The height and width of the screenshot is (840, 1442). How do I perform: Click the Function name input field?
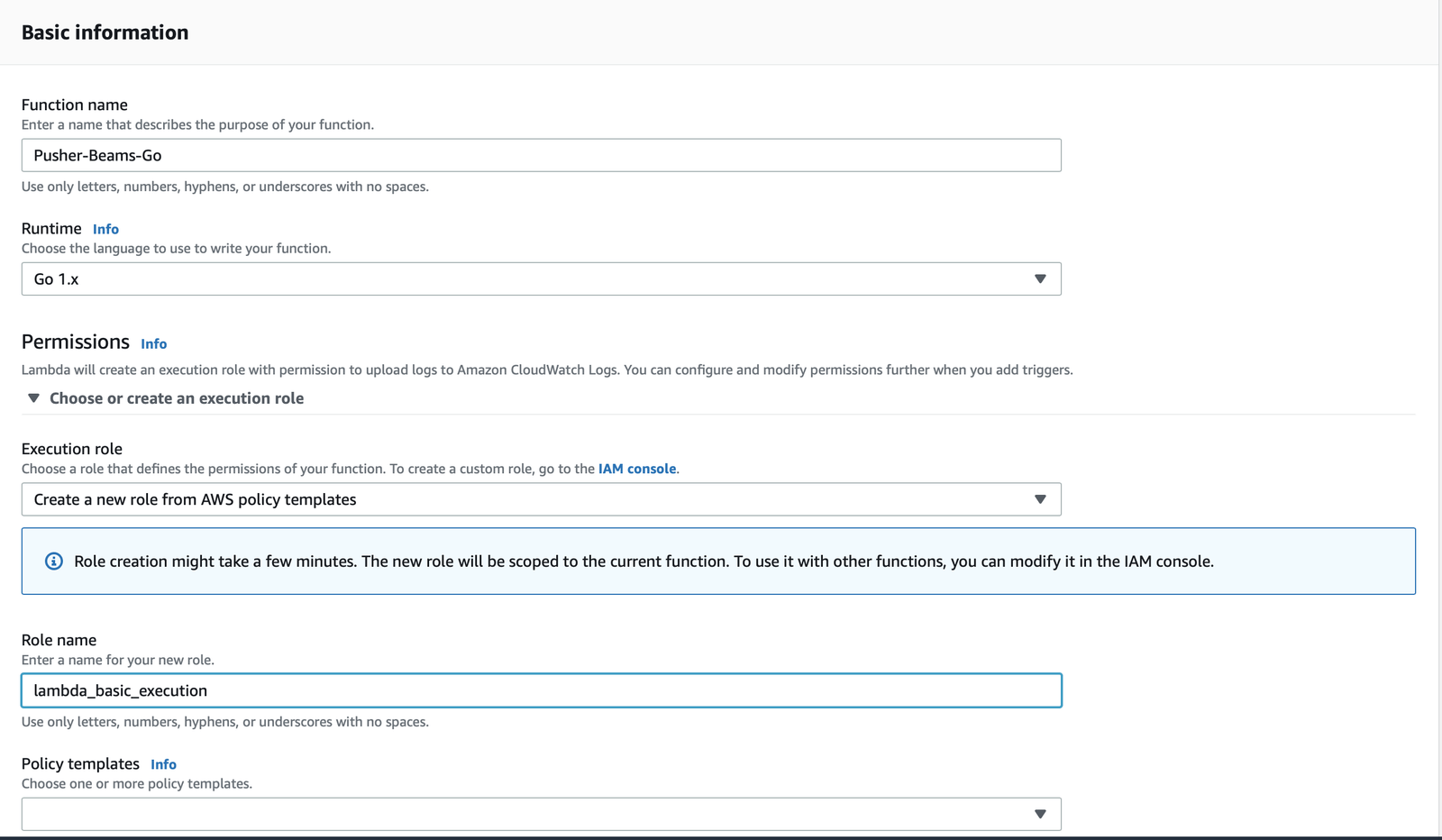point(541,155)
